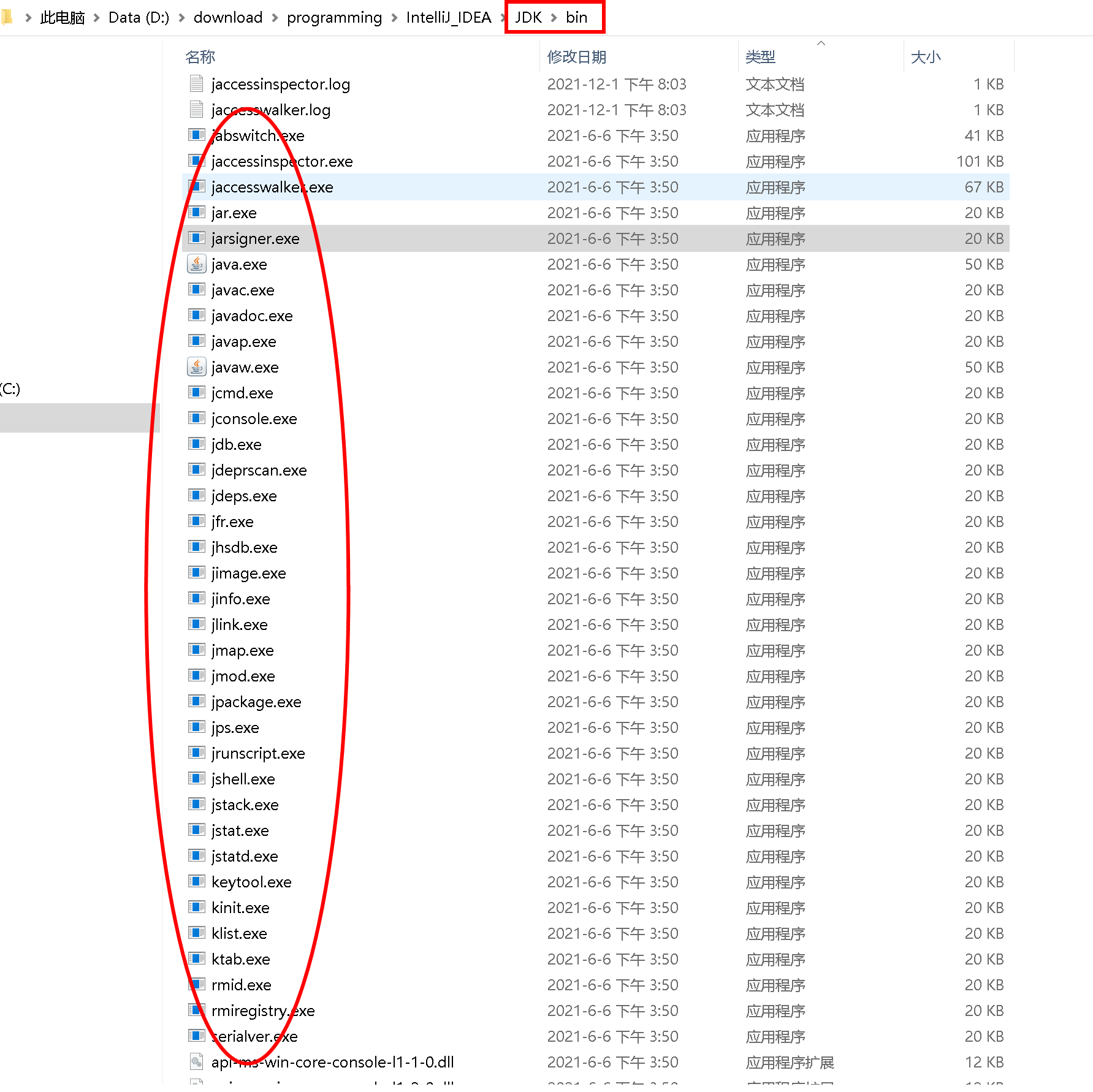Expand the chevron after download in breadcrumb

pyautogui.click(x=275, y=18)
